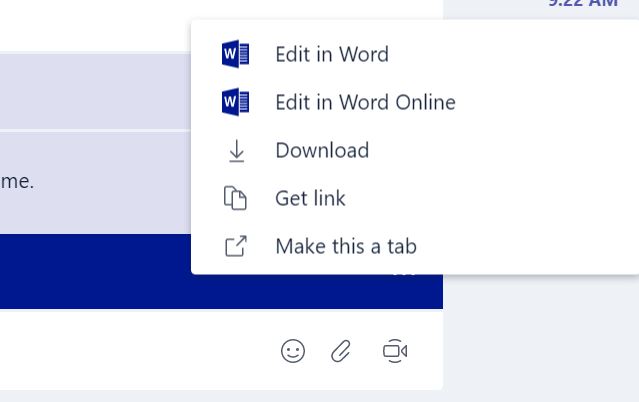Click the pop-out arrow icon for tab

point(236,246)
